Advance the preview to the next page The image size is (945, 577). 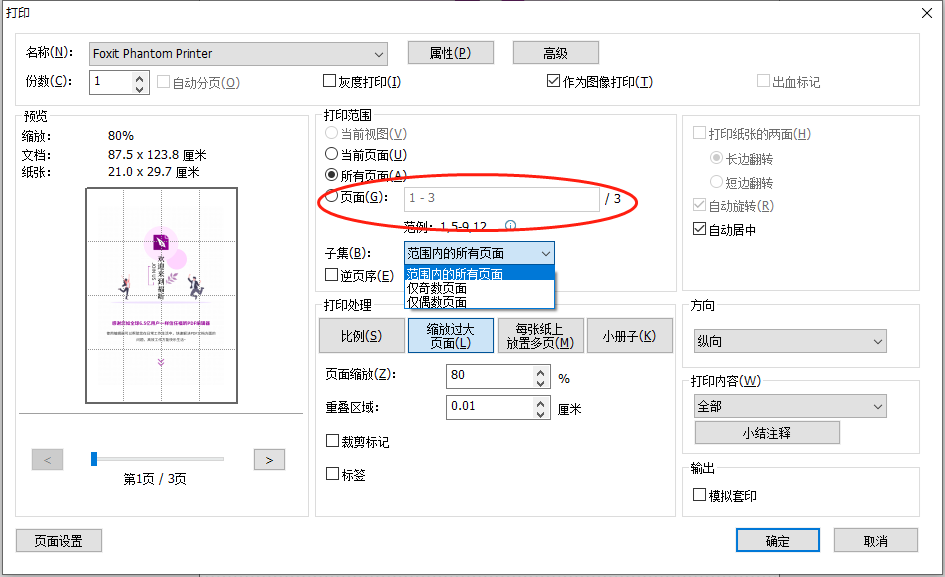(x=267, y=459)
